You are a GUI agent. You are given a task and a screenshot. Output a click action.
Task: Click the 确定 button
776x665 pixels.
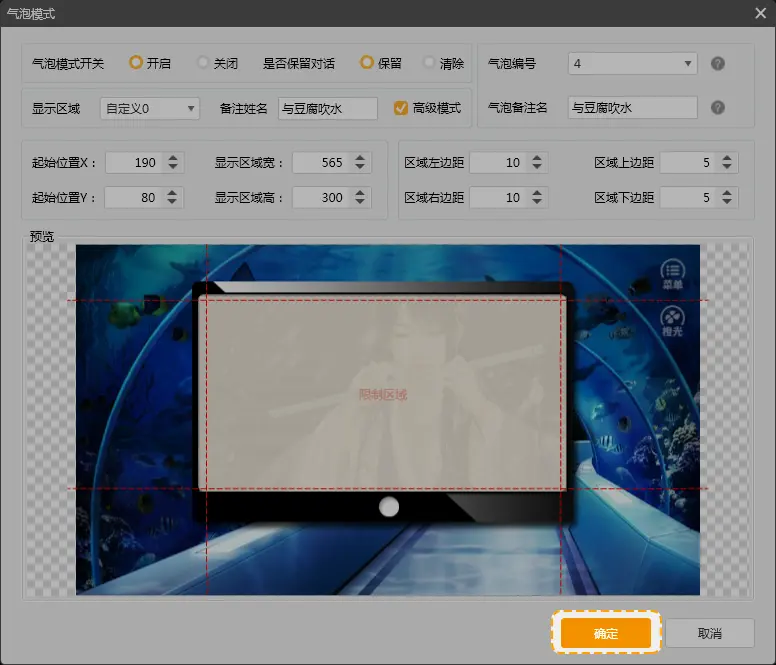pyautogui.click(x=606, y=633)
